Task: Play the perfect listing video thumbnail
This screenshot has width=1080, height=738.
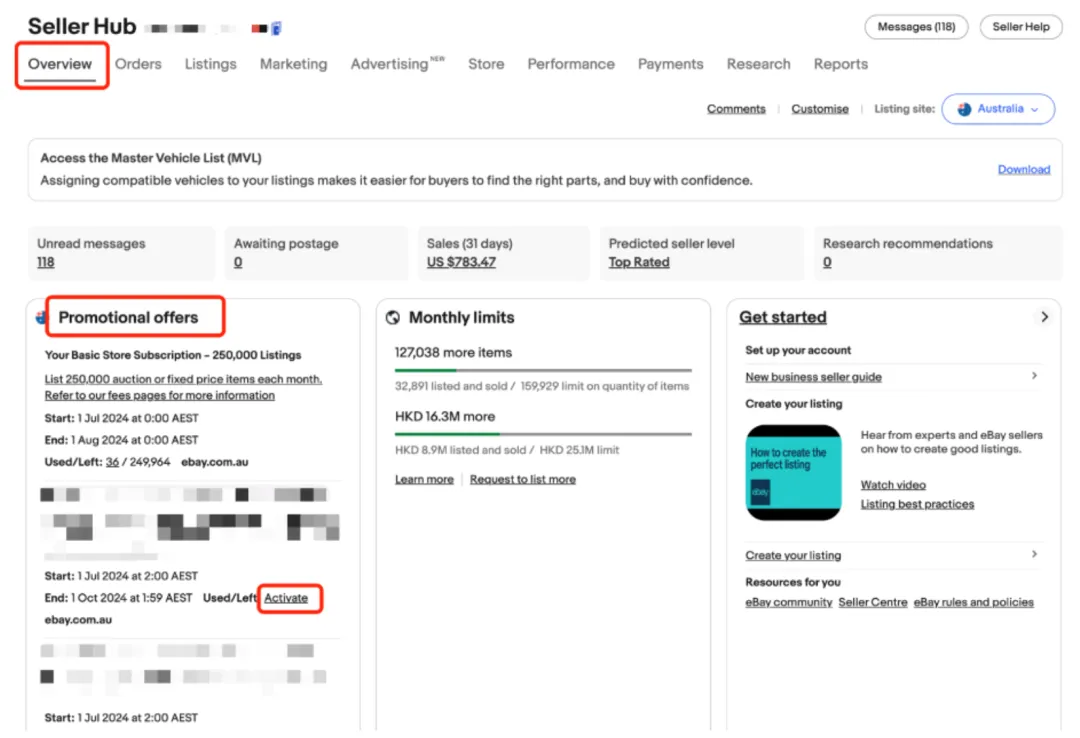Action: pyautogui.click(x=793, y=472)
